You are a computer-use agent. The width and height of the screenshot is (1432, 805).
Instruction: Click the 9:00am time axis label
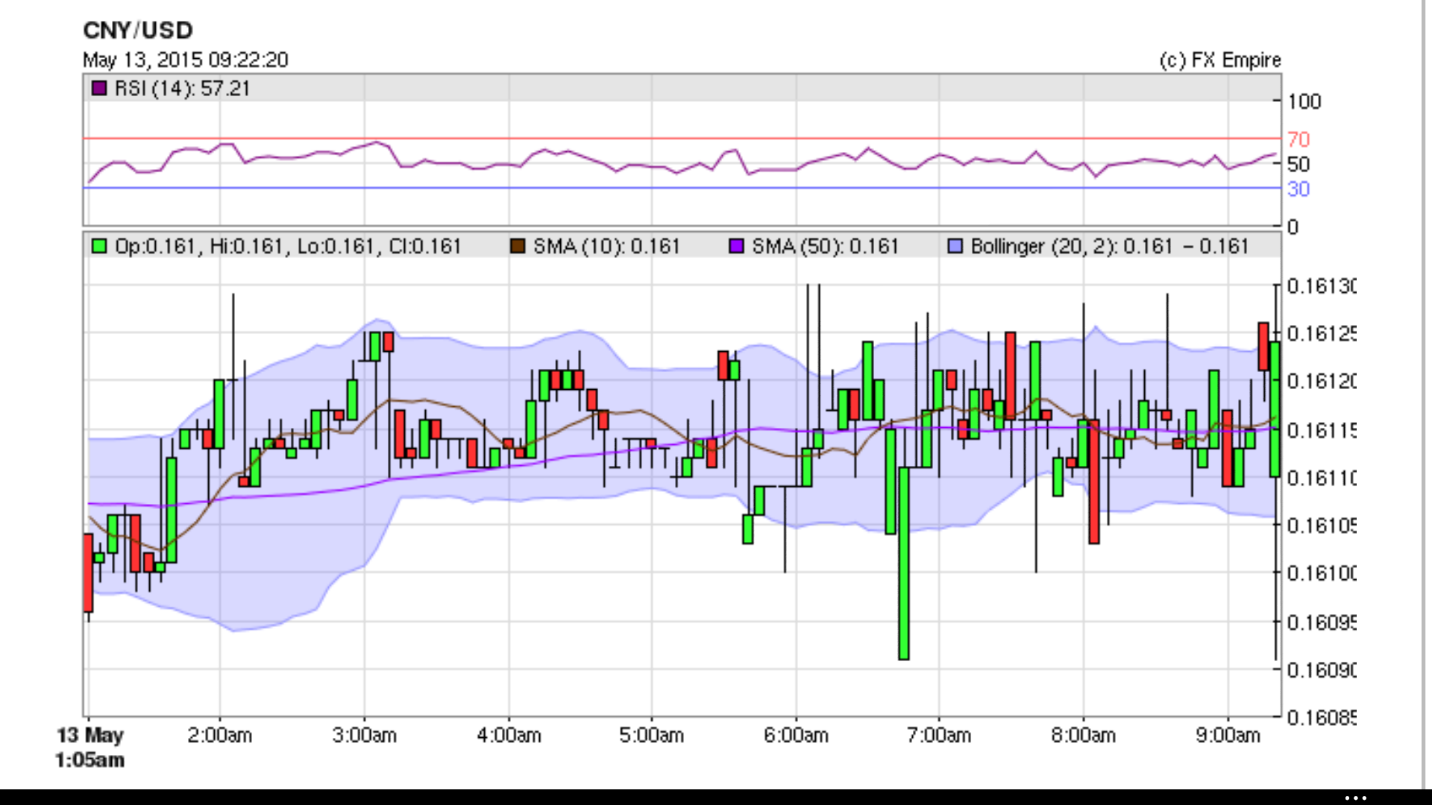1228,736
